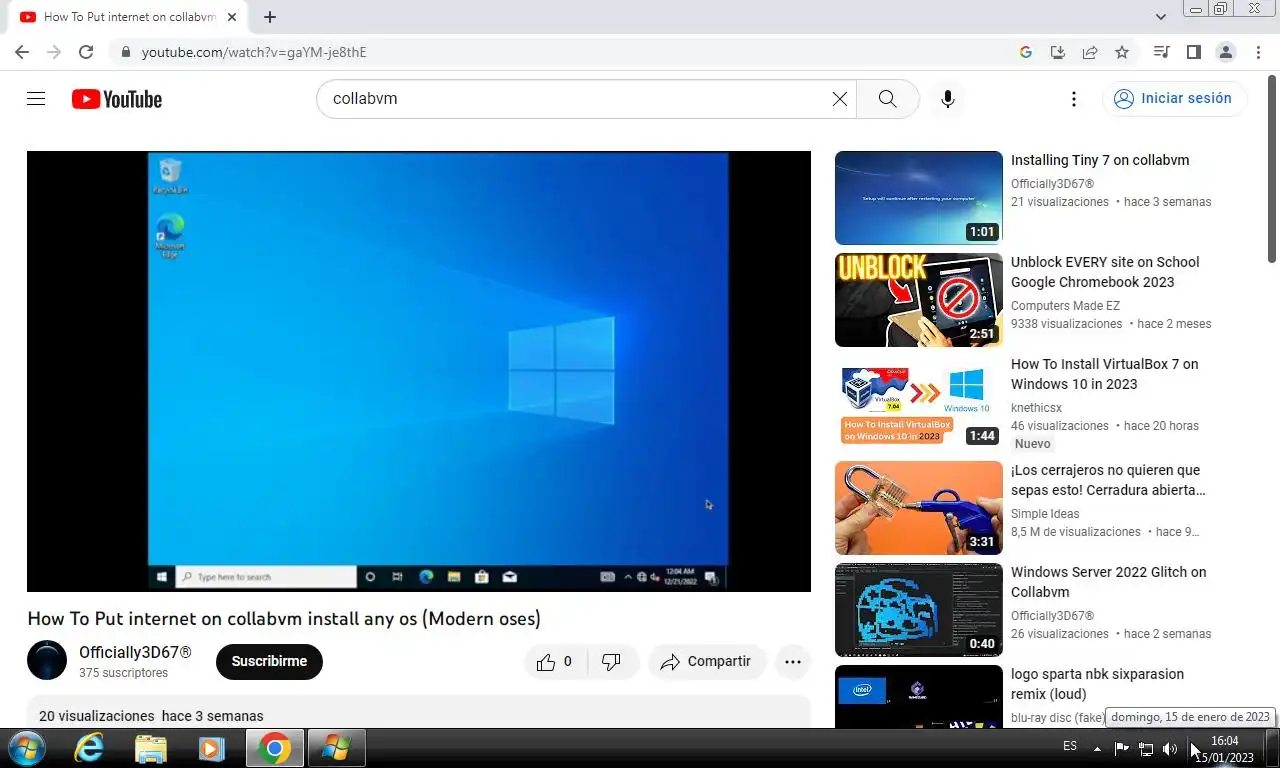The width and height of the screenshot is (1280, 768).
Task: Open Chrome profile avatar icon
Action: coord(1225,52)
